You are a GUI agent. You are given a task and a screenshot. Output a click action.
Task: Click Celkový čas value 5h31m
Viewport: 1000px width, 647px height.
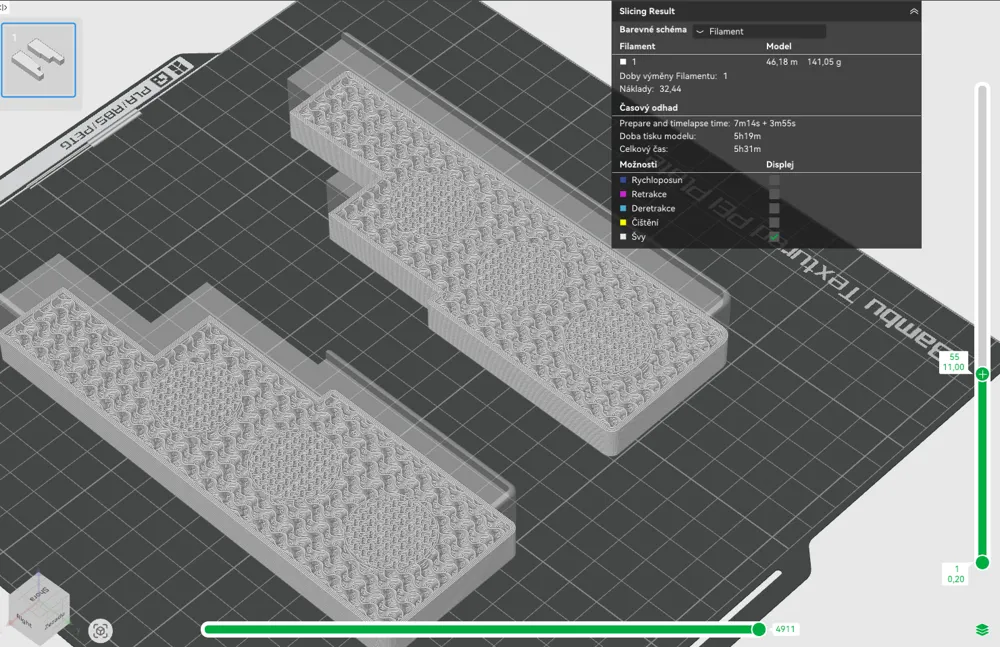click(747, 149)
